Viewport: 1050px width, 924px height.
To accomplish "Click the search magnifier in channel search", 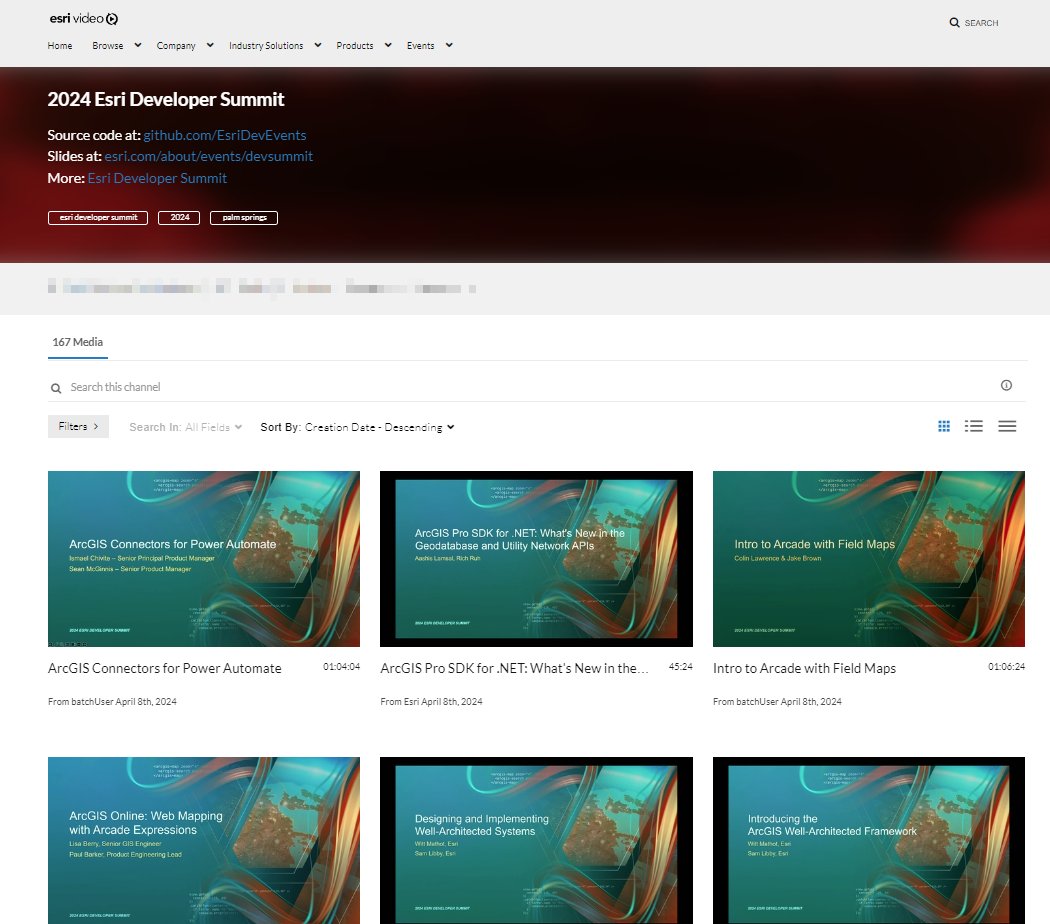I will click(56, 387).
